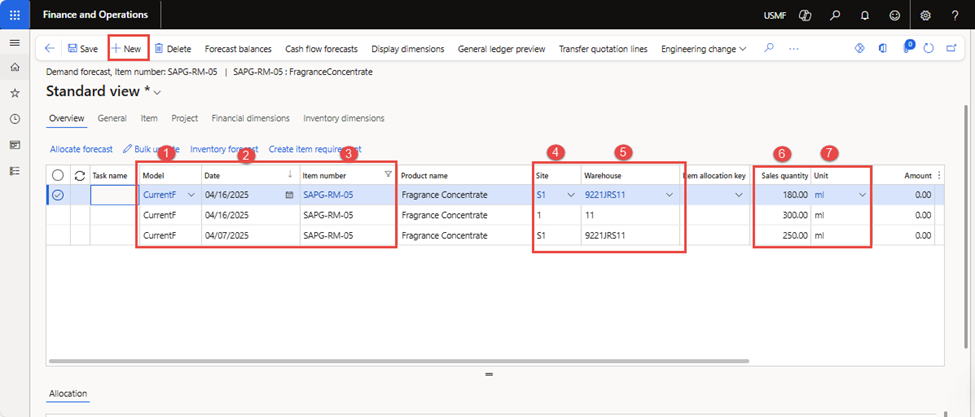Click the Bulk update link
Screen dimensions: 975x417
(x=152, y=149)
